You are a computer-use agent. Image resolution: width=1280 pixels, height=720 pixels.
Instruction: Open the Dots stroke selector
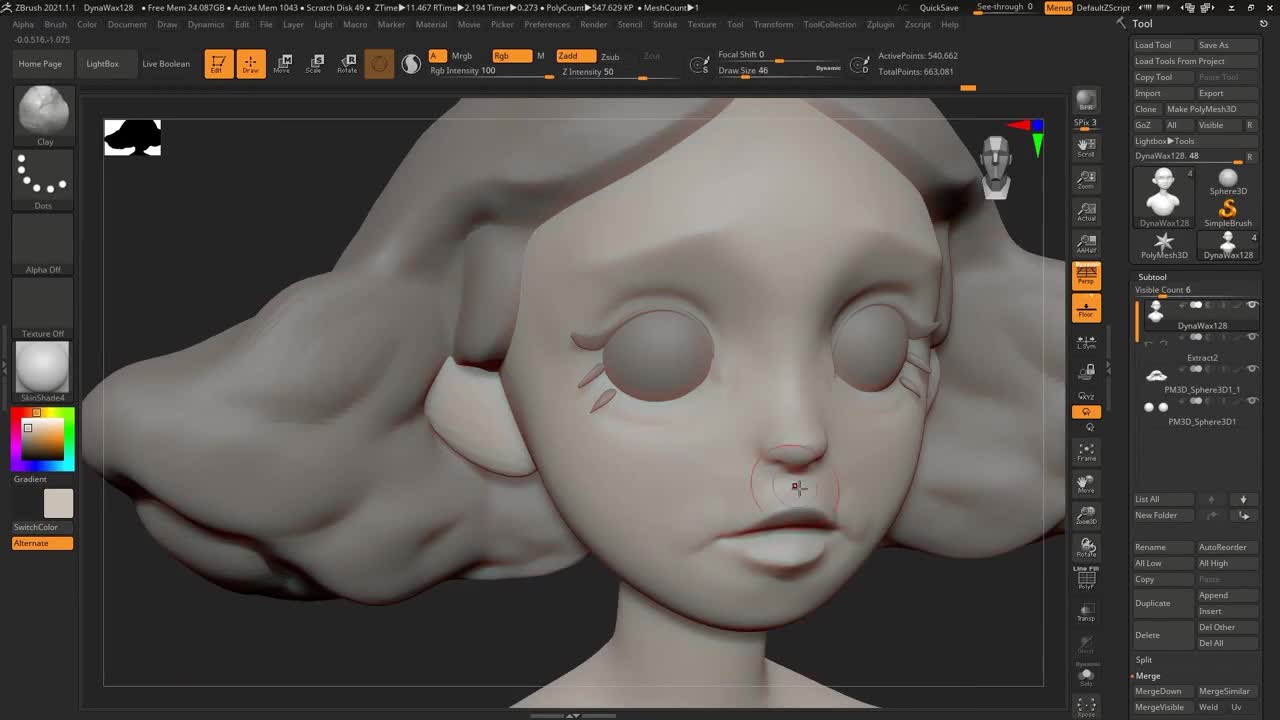tap(43, 181)
